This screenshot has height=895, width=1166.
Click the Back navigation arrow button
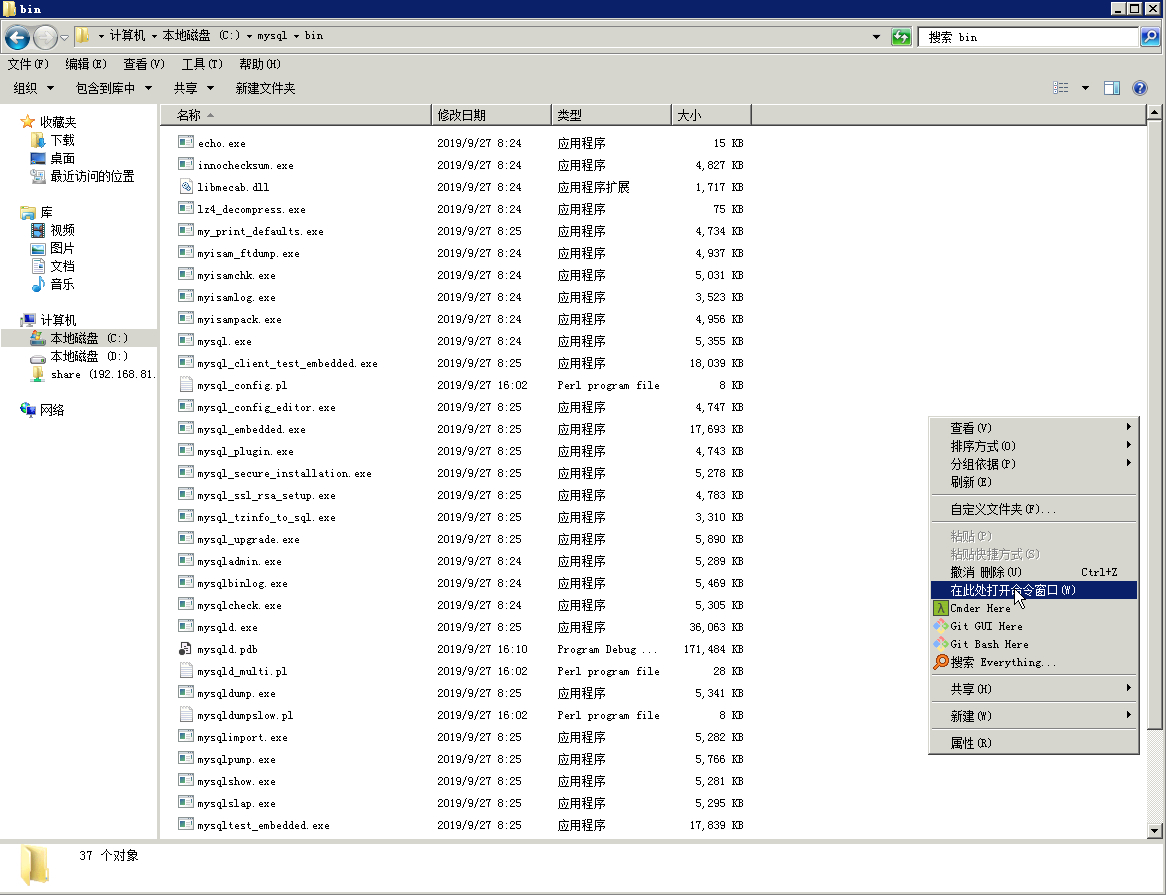(18, 36)
